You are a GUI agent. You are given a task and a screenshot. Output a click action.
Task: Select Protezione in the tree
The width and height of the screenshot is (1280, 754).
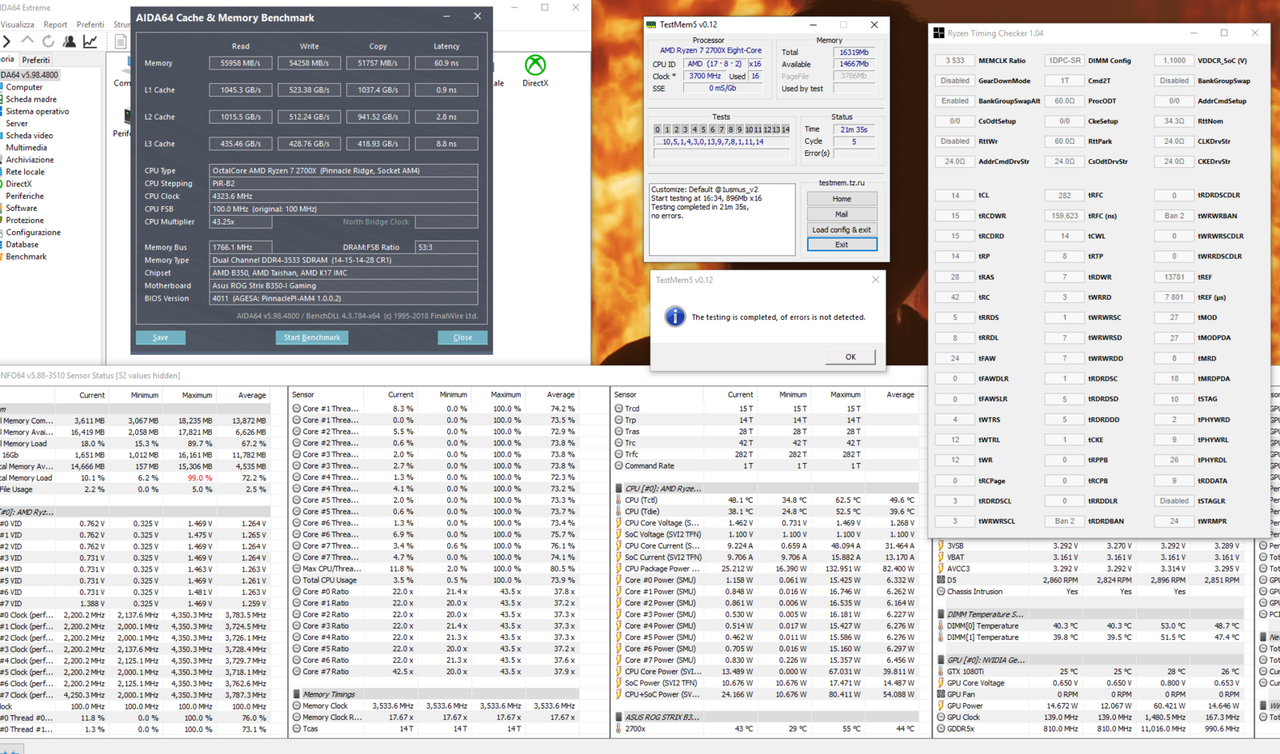[25, 220]
